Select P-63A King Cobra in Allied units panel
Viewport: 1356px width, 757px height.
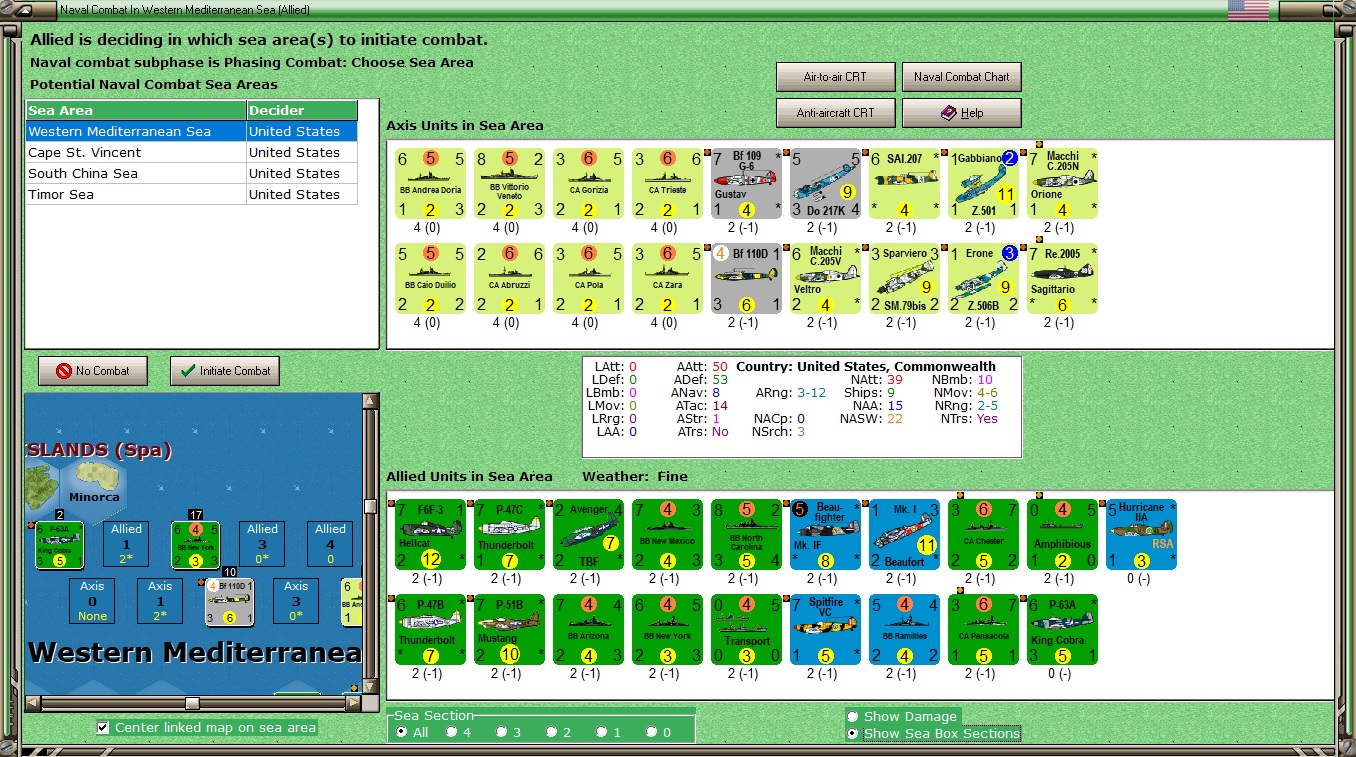point(1062,630)
